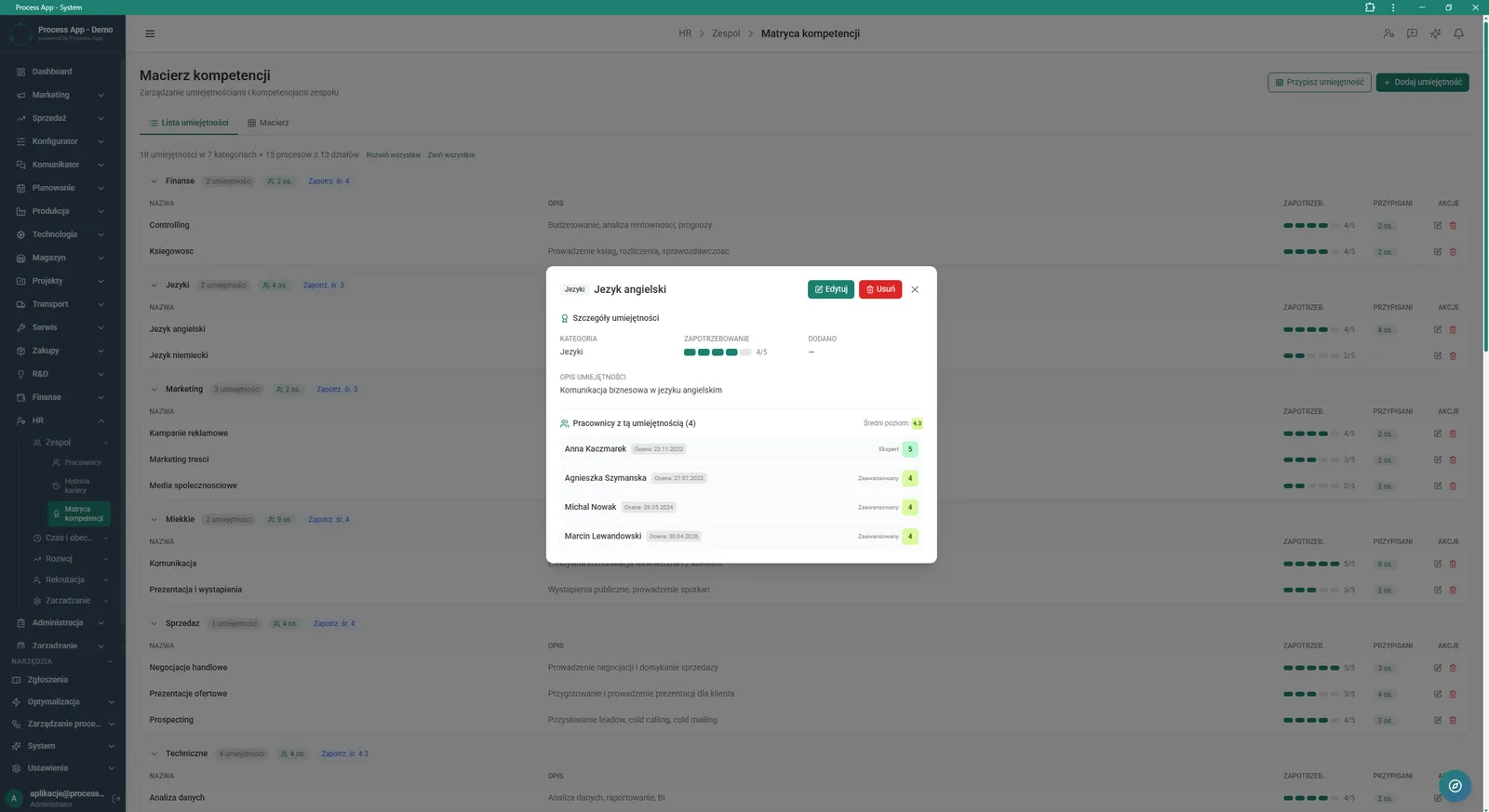This screenshot has height=812, width=1489.
Task: Delete the Jezyk niemiecki skill icon
Action: point(1453,355)
